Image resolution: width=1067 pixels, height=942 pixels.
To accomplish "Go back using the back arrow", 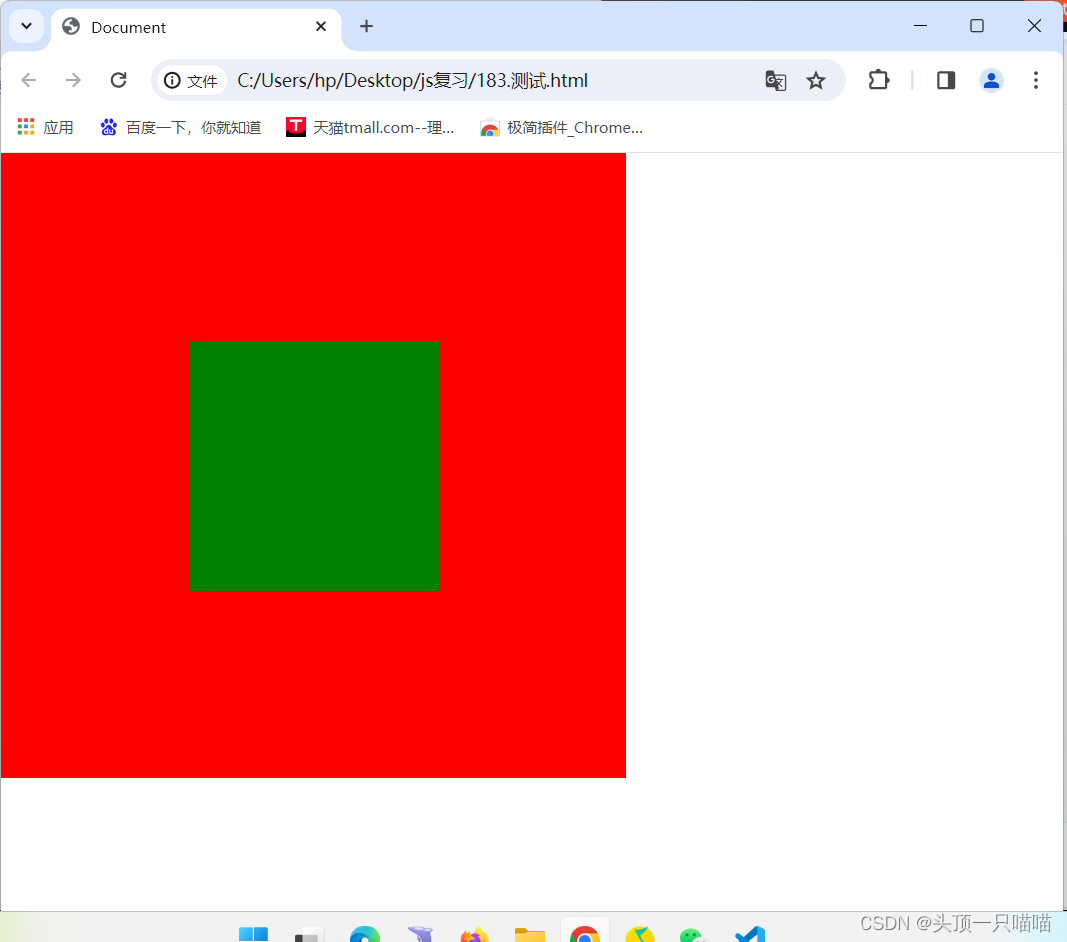I will (x=28, y=80).
